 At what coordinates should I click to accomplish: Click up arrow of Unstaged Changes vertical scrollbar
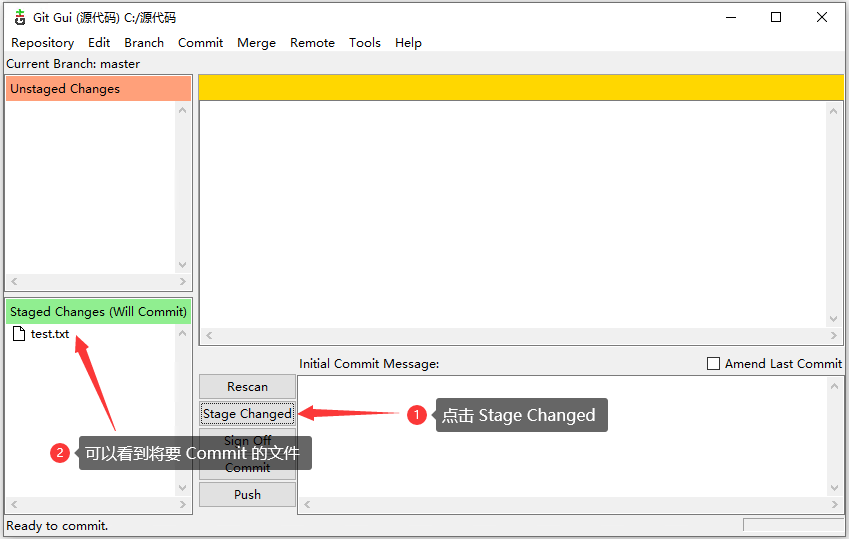click(182, 111)
